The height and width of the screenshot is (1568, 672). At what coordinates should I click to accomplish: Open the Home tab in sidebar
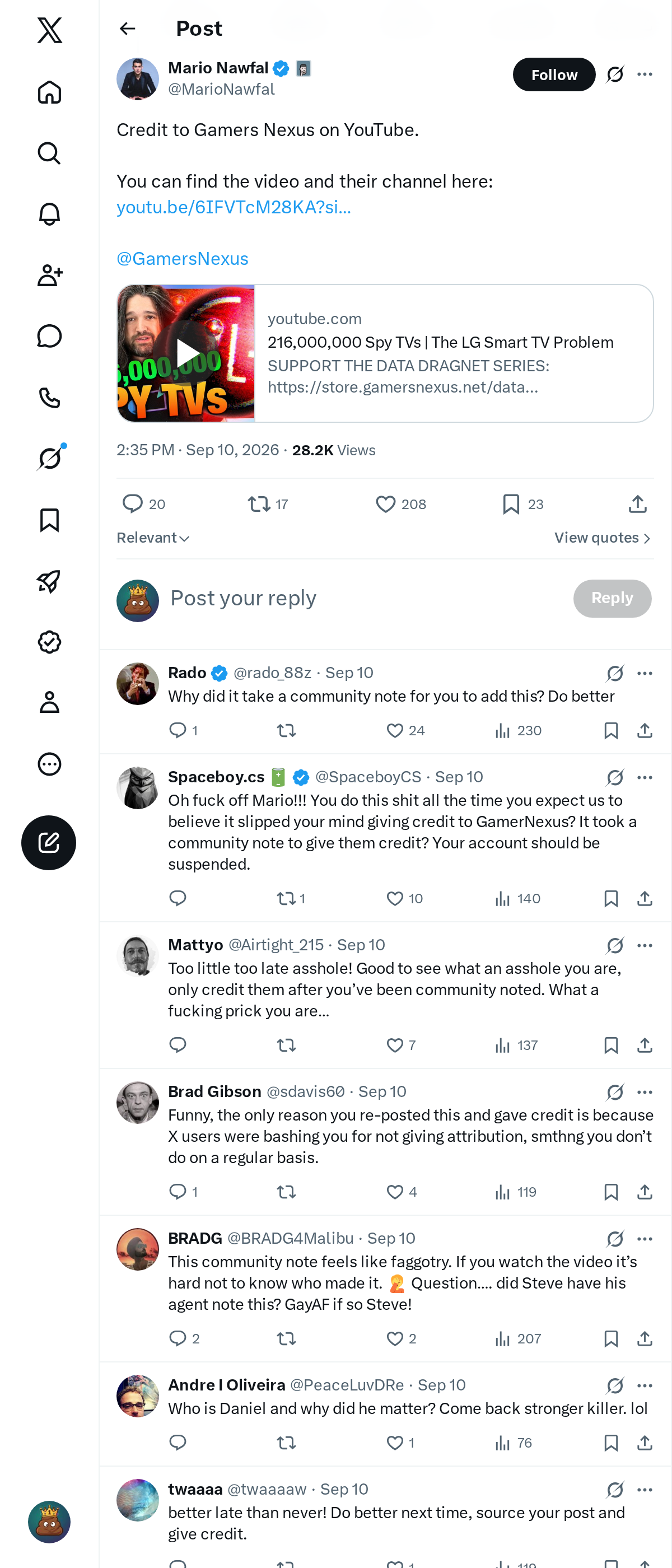[x=49, y=92]
